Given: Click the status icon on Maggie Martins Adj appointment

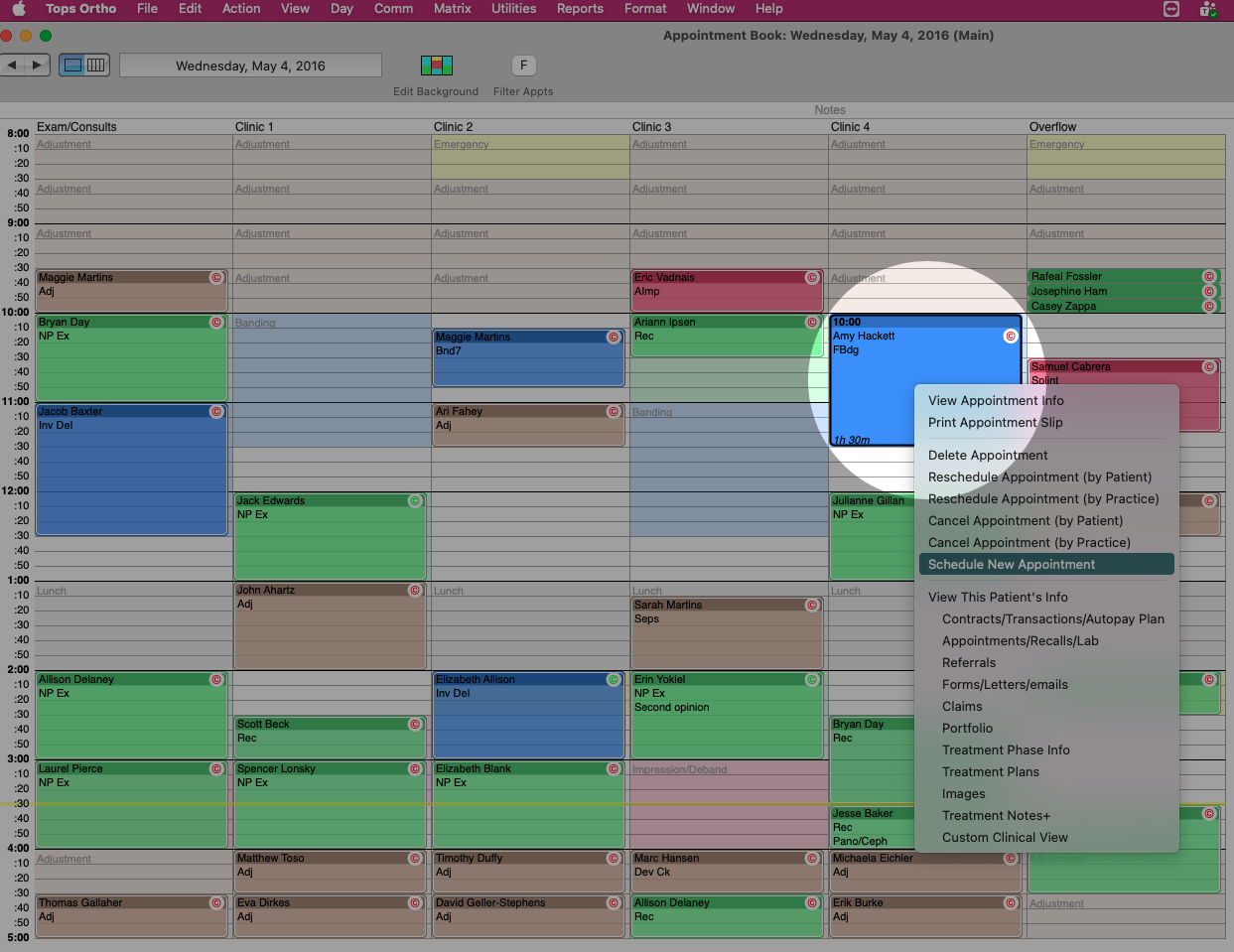Looking at the screenshot, I should click(216, 278).
